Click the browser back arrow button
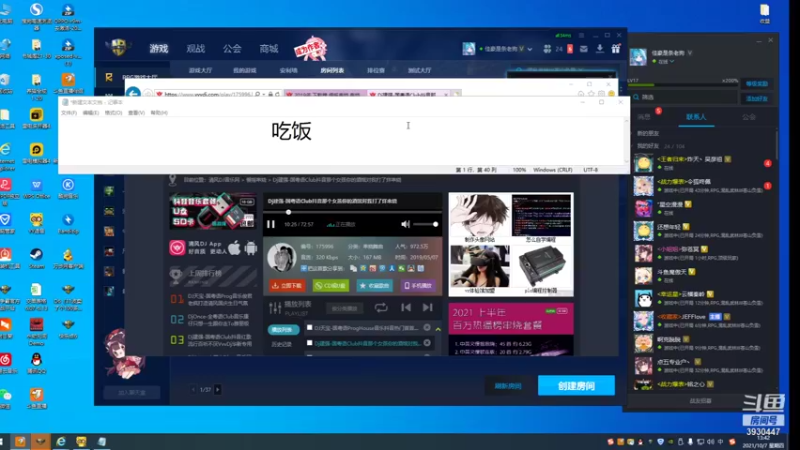 133,93
